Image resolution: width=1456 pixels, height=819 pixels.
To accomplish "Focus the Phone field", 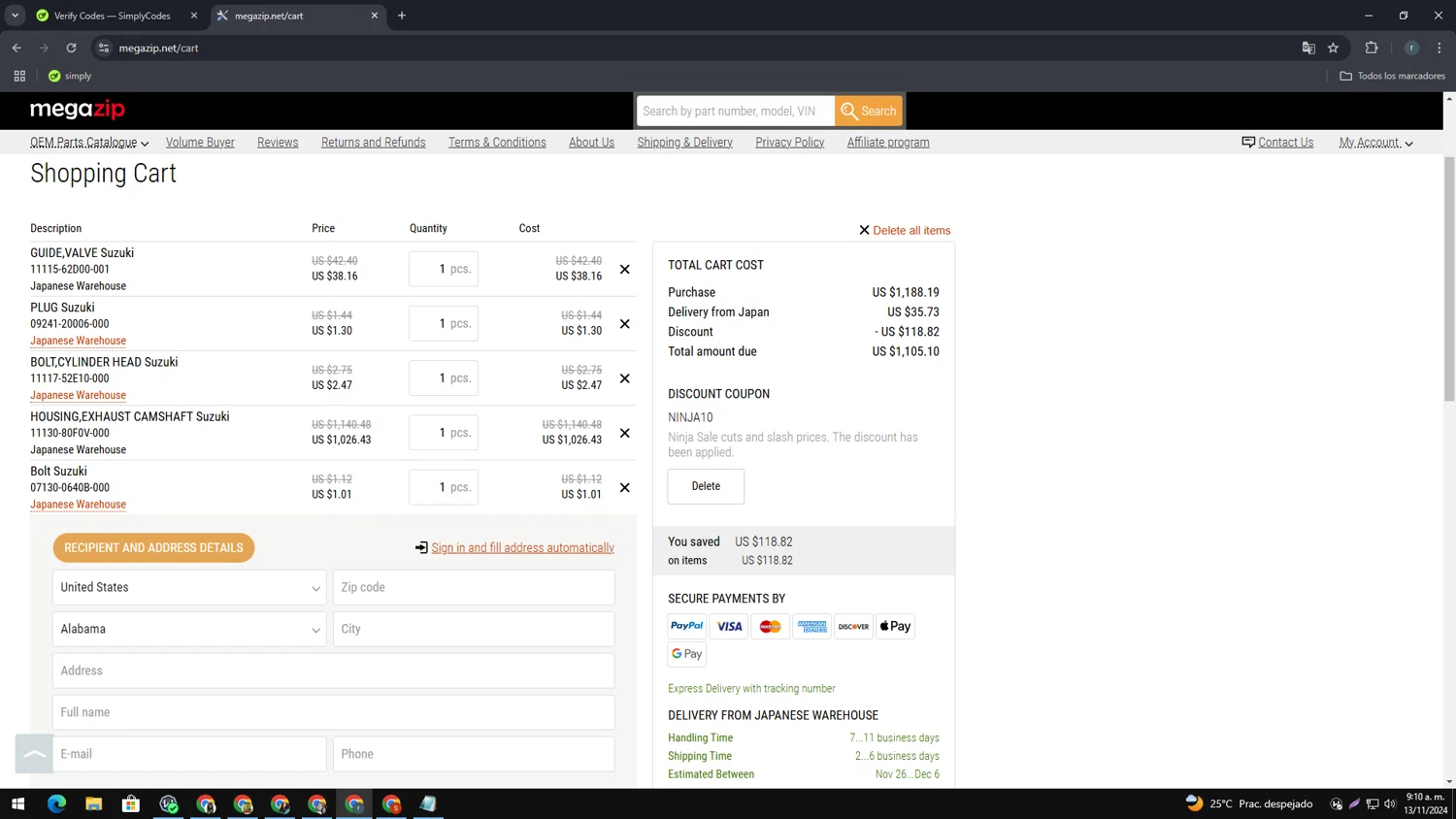I will (474, 754).
